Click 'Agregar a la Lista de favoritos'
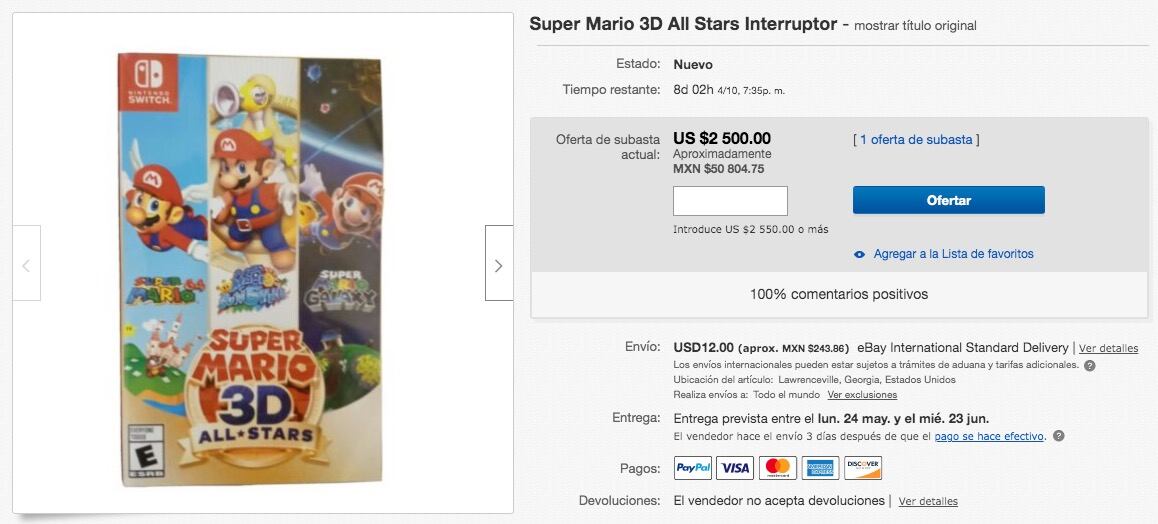Screen dimensions: 1158x524 coord(953,254)
